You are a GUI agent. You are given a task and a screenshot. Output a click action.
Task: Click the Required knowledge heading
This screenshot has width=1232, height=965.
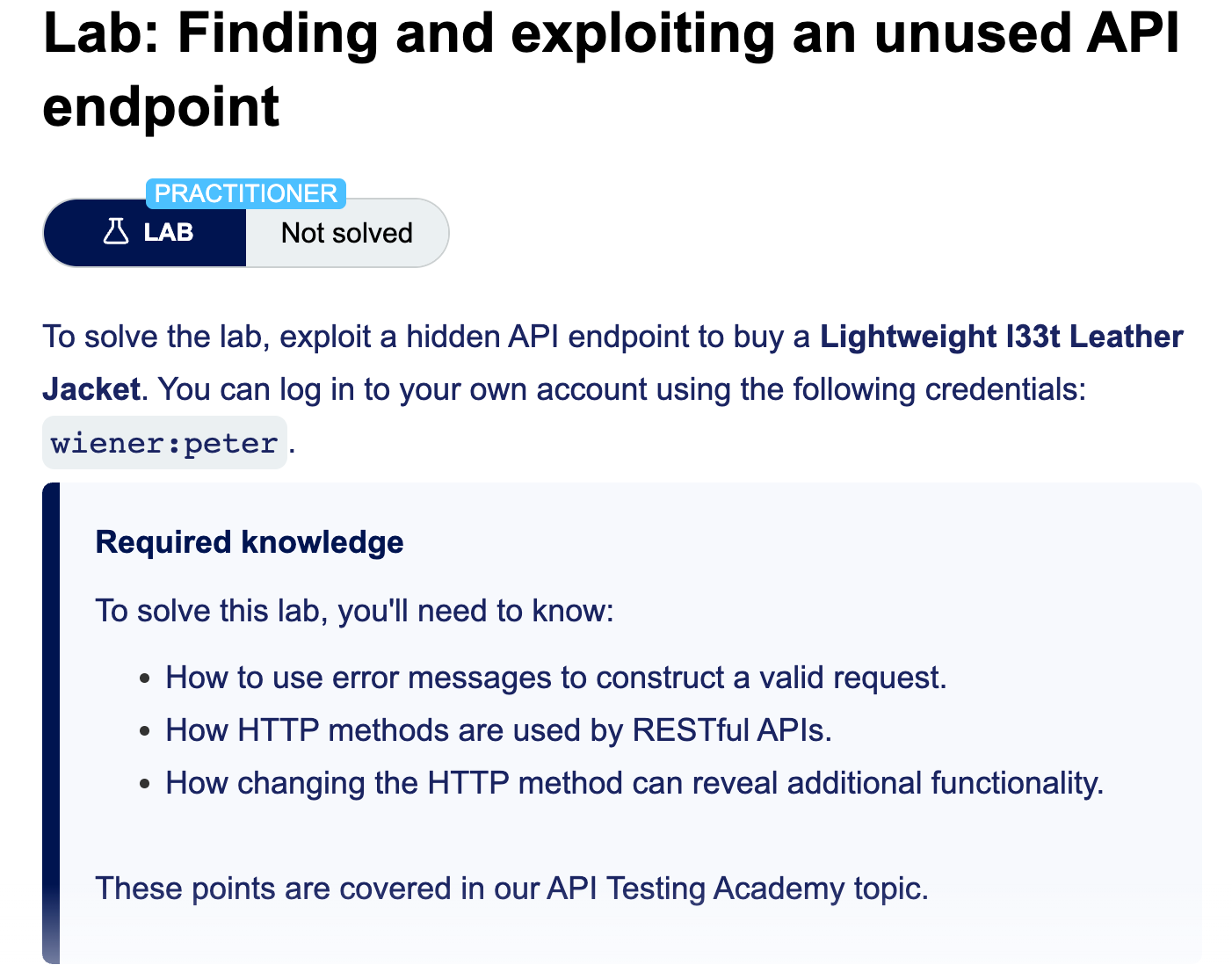[x=250, y=542]
